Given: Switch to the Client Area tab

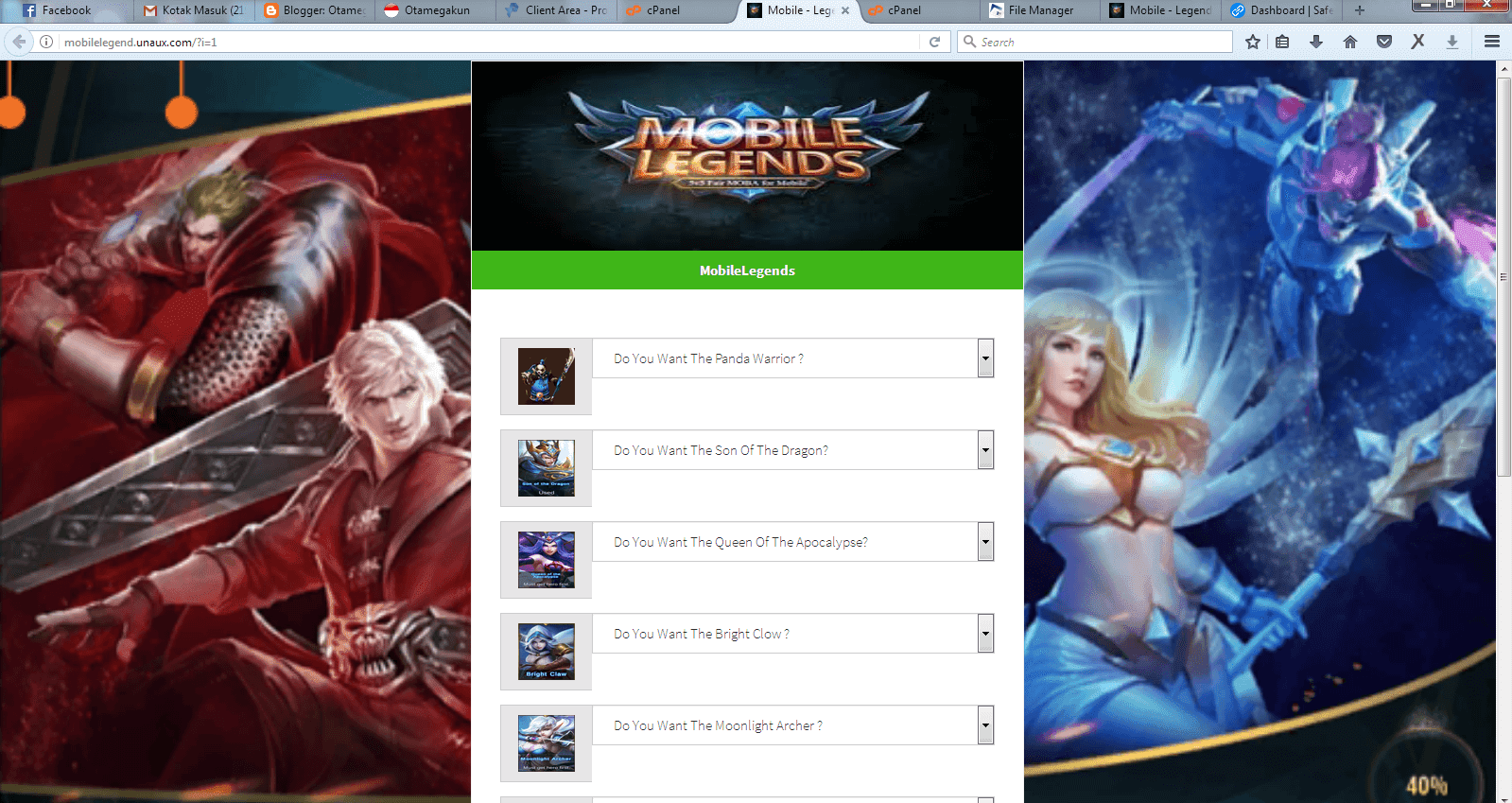Looking at the screenshot, I should (557, 10).
